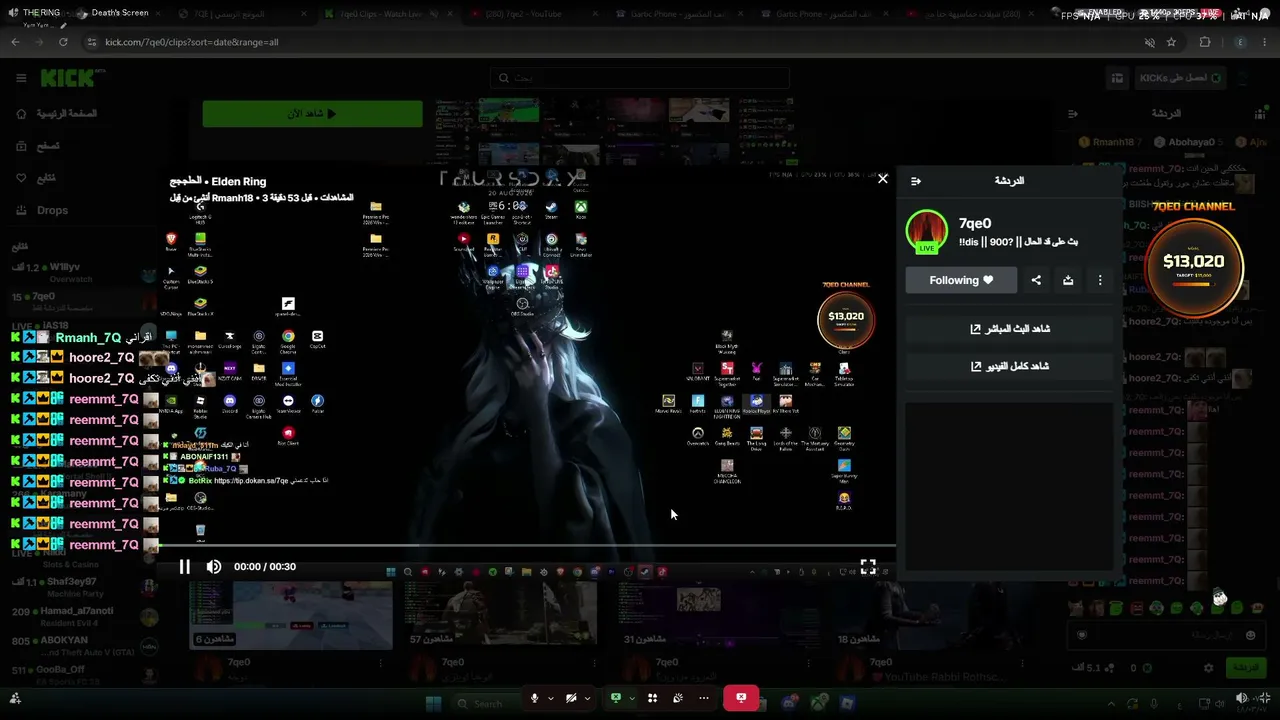Open the sidebar home page item
Screen dimensions: 1280x720
tap(67, 114)
